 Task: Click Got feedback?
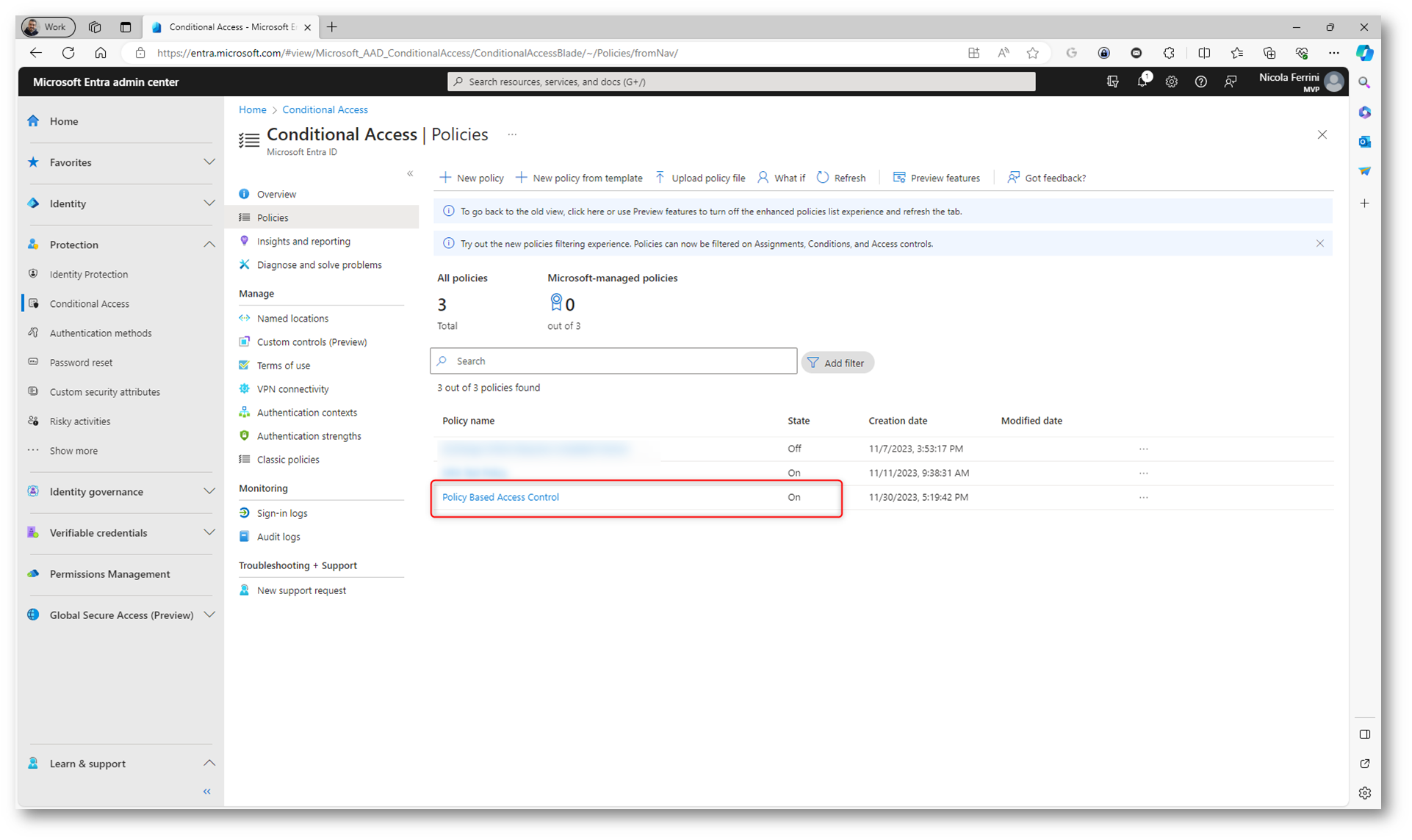[x=1047, y=178]
